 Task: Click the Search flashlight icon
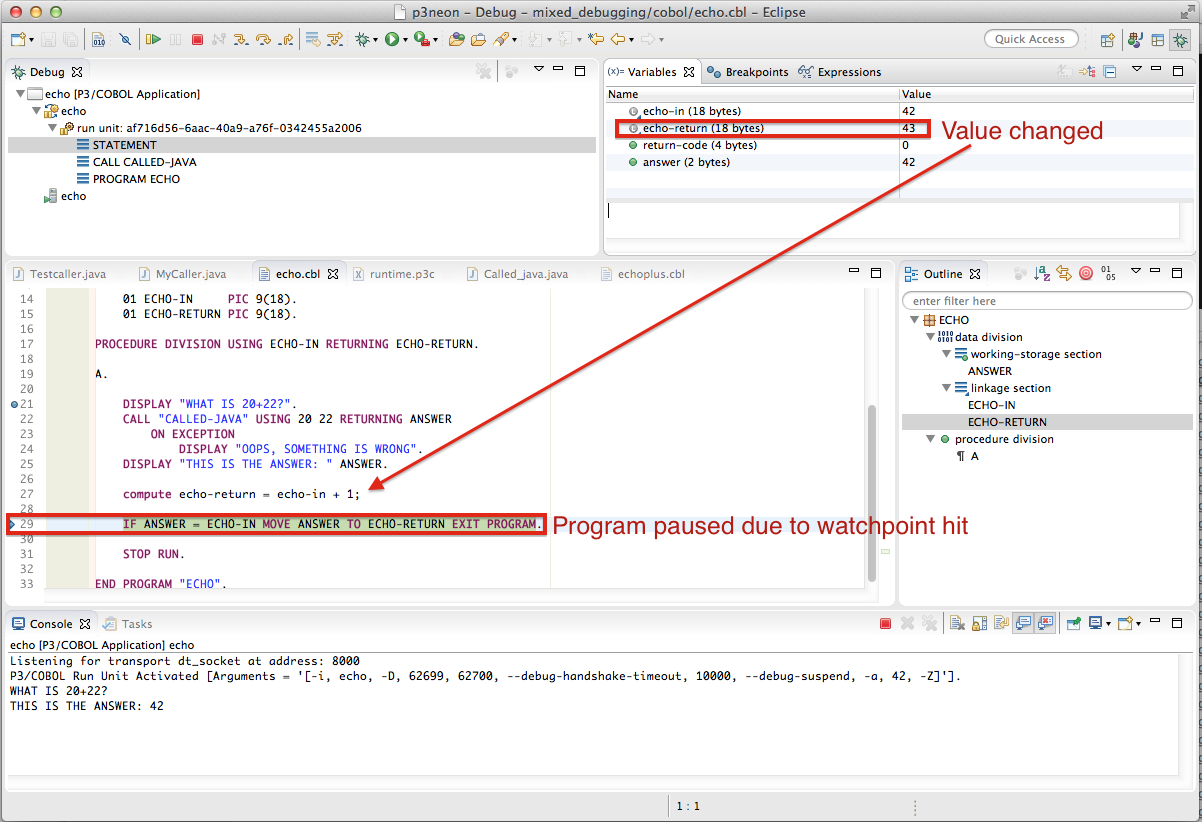click(x=502, y=40)
